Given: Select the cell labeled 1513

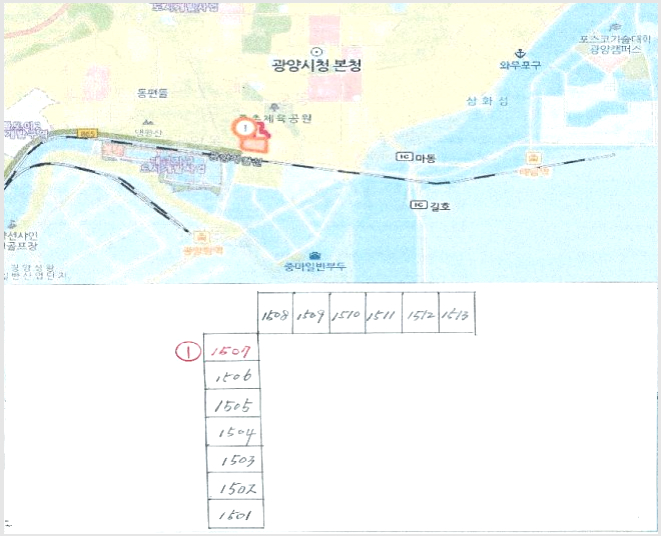Looking at the screenshot, I should pyautogui.click(x=457, y=312).
